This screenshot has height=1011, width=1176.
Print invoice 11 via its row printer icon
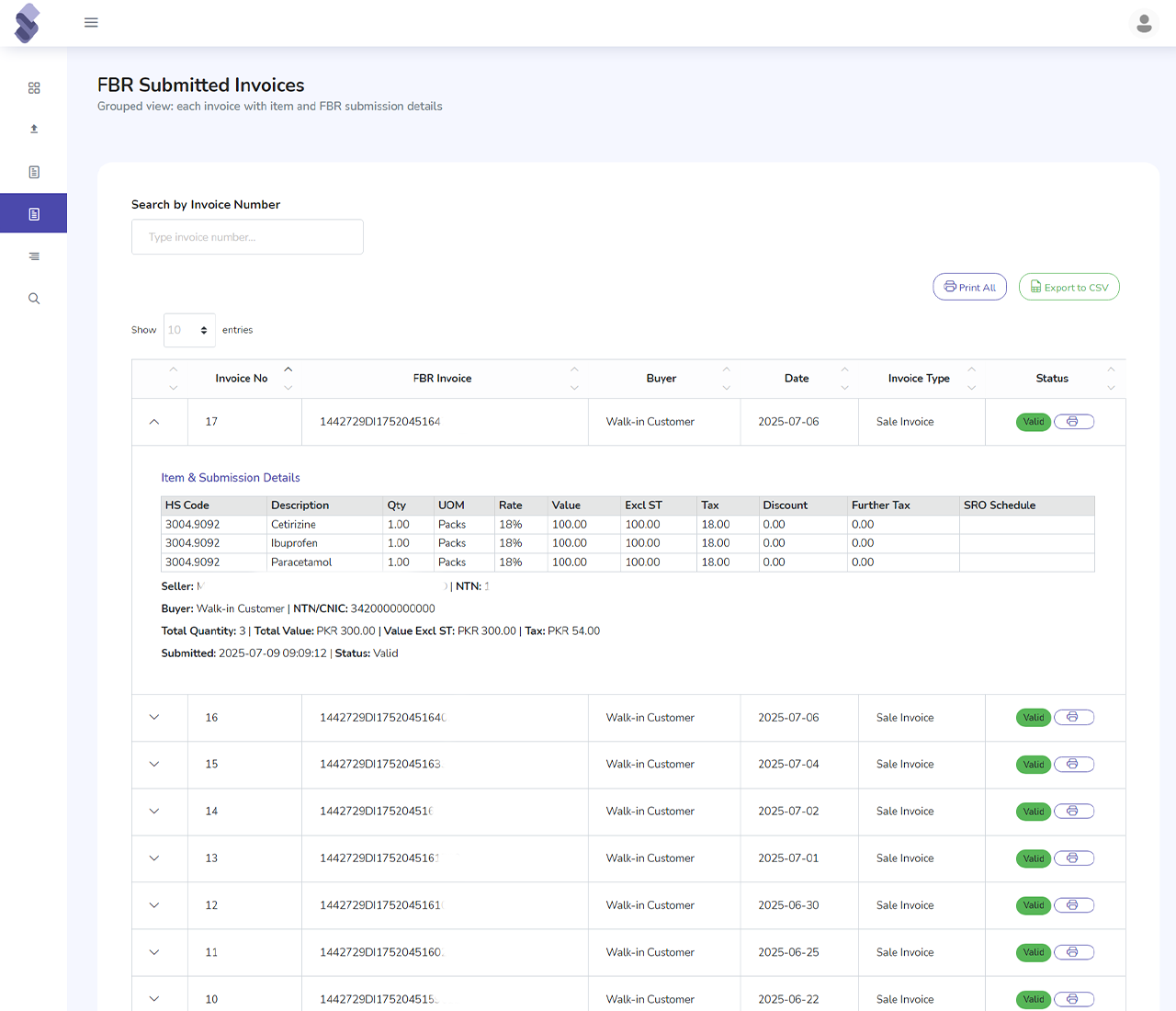pos(1073,952)
